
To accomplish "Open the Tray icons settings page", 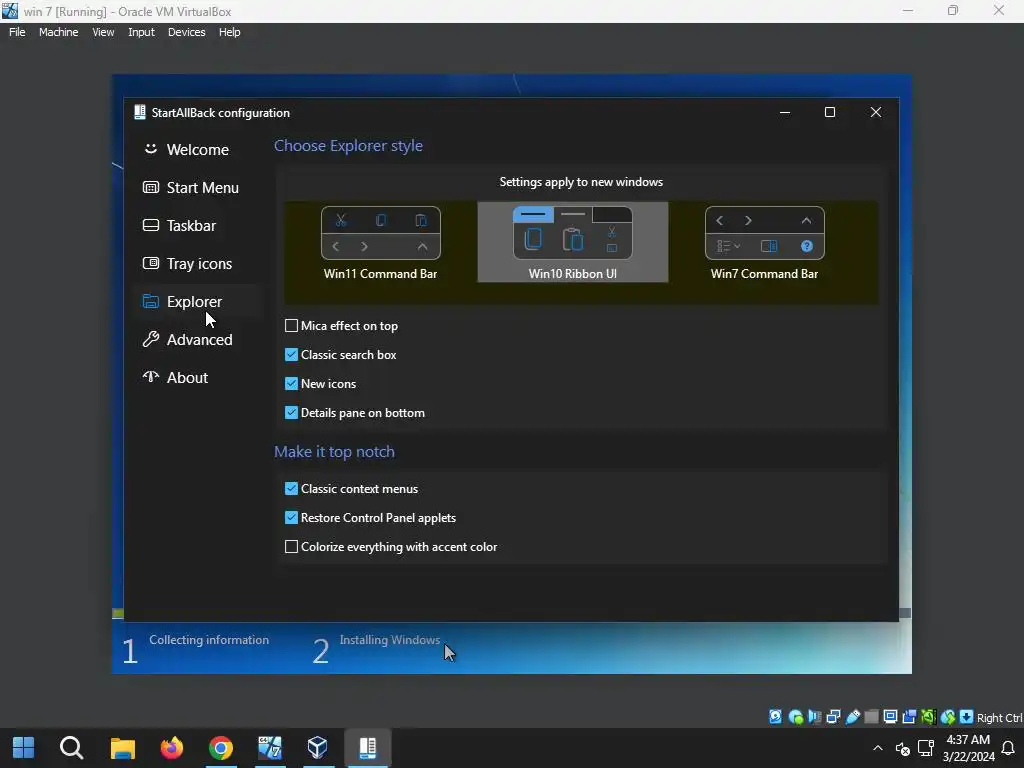I will click(197, 263).
